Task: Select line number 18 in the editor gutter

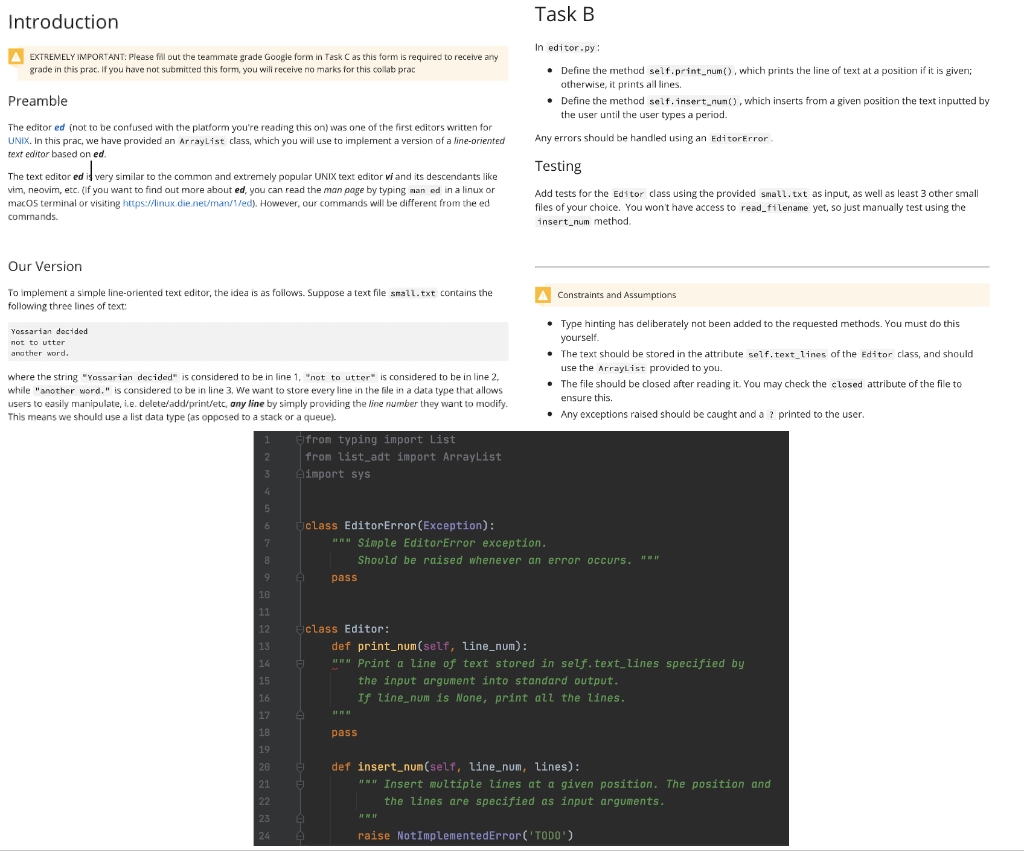Action: coord(264,731)
